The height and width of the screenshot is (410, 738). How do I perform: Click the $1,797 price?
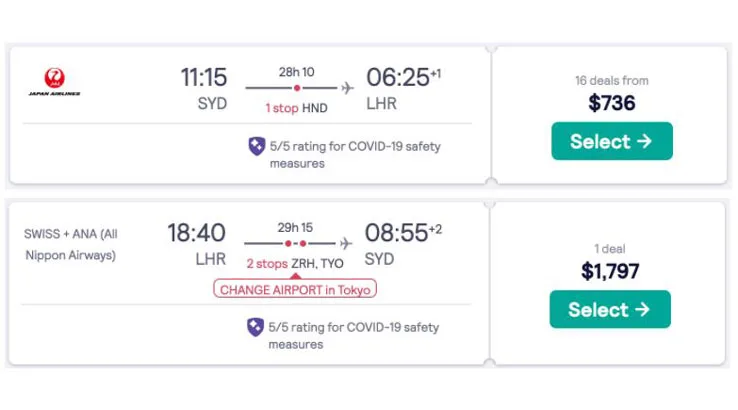(610, 271)
